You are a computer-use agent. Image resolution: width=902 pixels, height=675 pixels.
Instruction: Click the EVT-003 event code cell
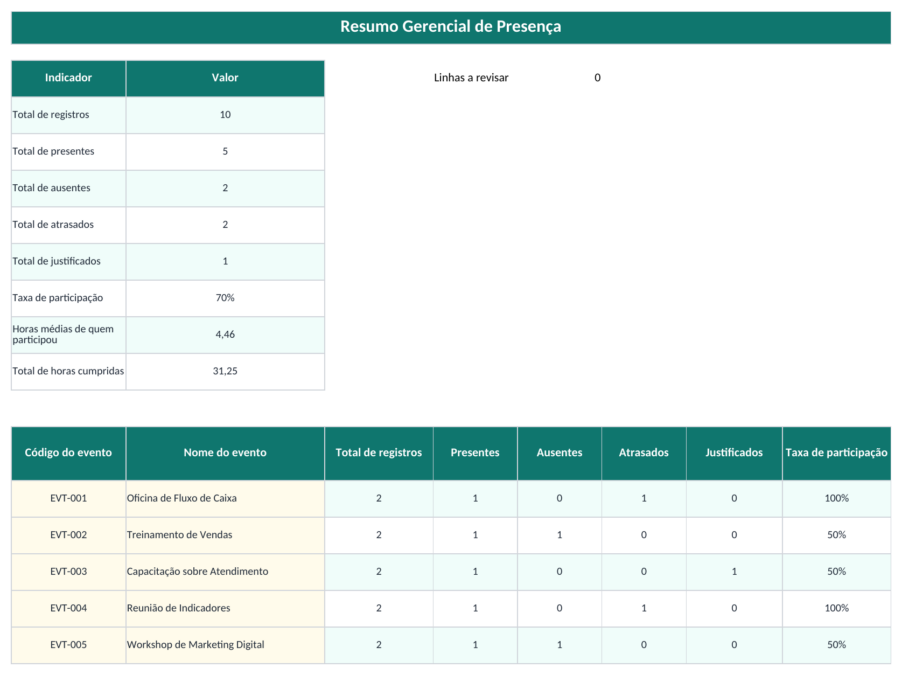pyautogui.click(x=68, y=571)
